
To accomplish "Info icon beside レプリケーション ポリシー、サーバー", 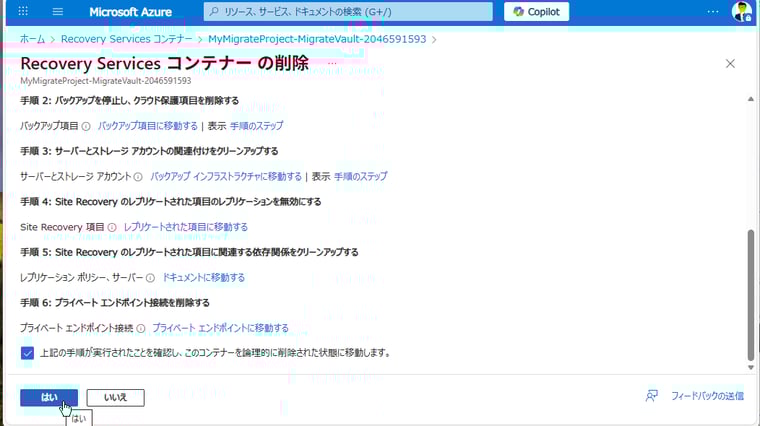I will point(150,278).
